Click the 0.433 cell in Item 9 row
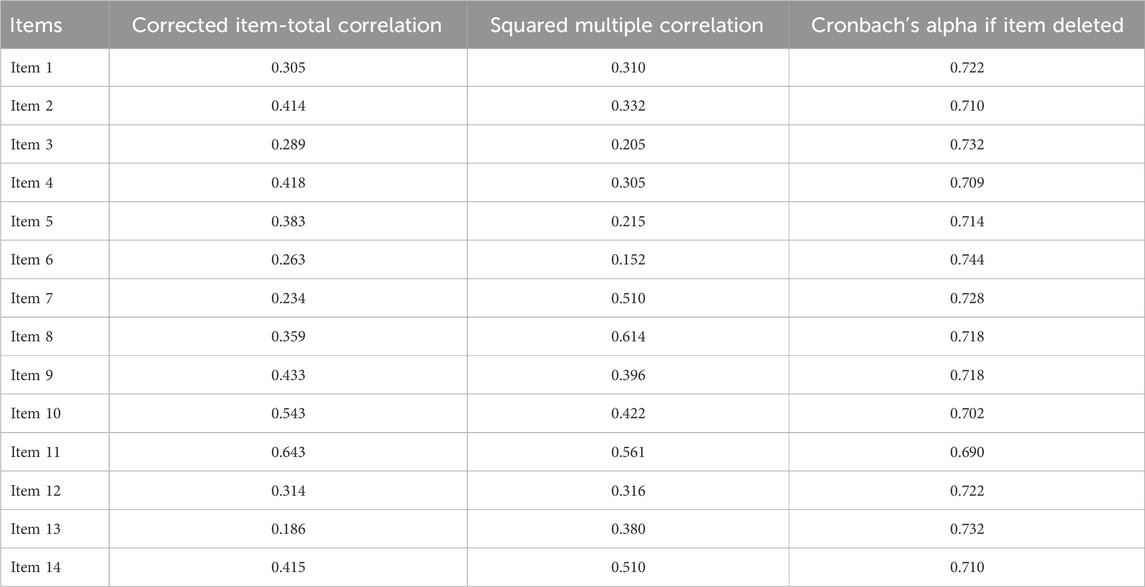The height and width of the screenshot is (587, 1145). [x=288, y=375]
